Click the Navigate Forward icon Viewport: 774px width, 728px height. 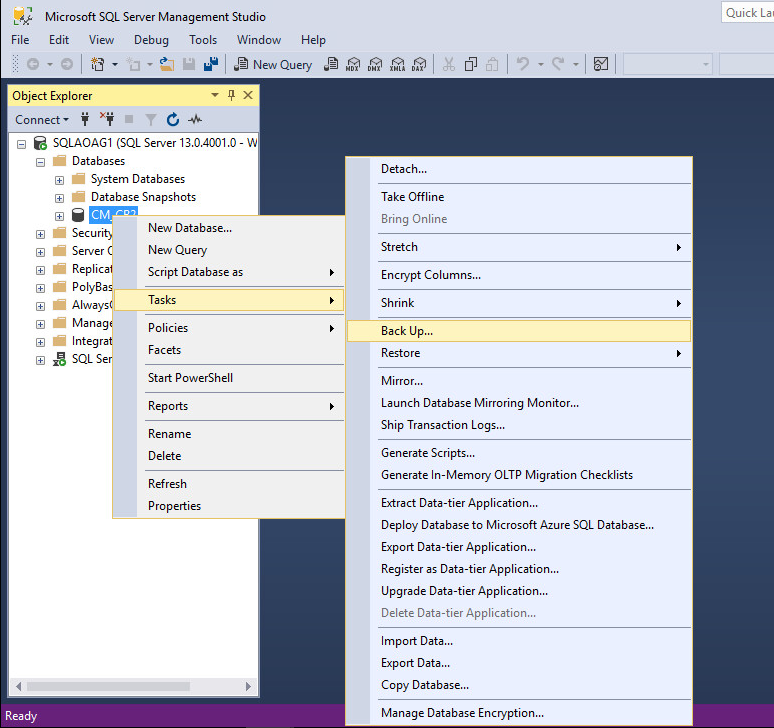(x=67, y=64)
